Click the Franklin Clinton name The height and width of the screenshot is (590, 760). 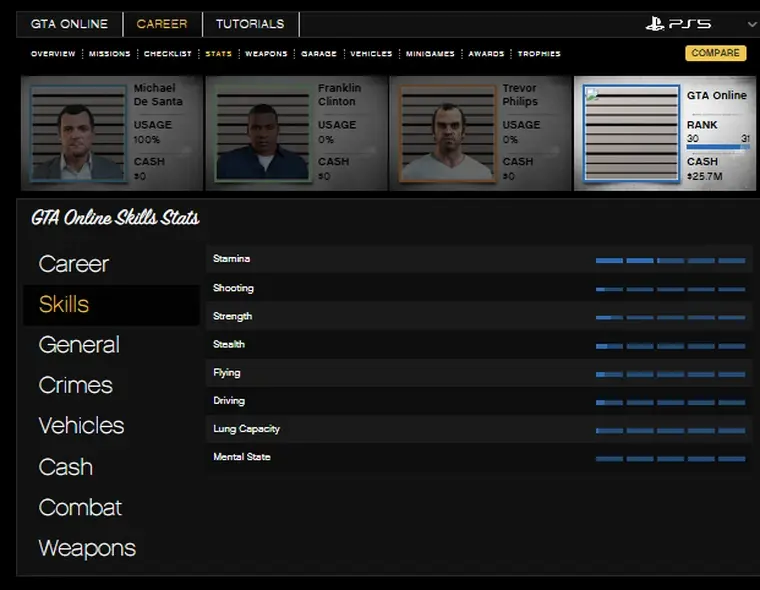(x=339, y=95)
